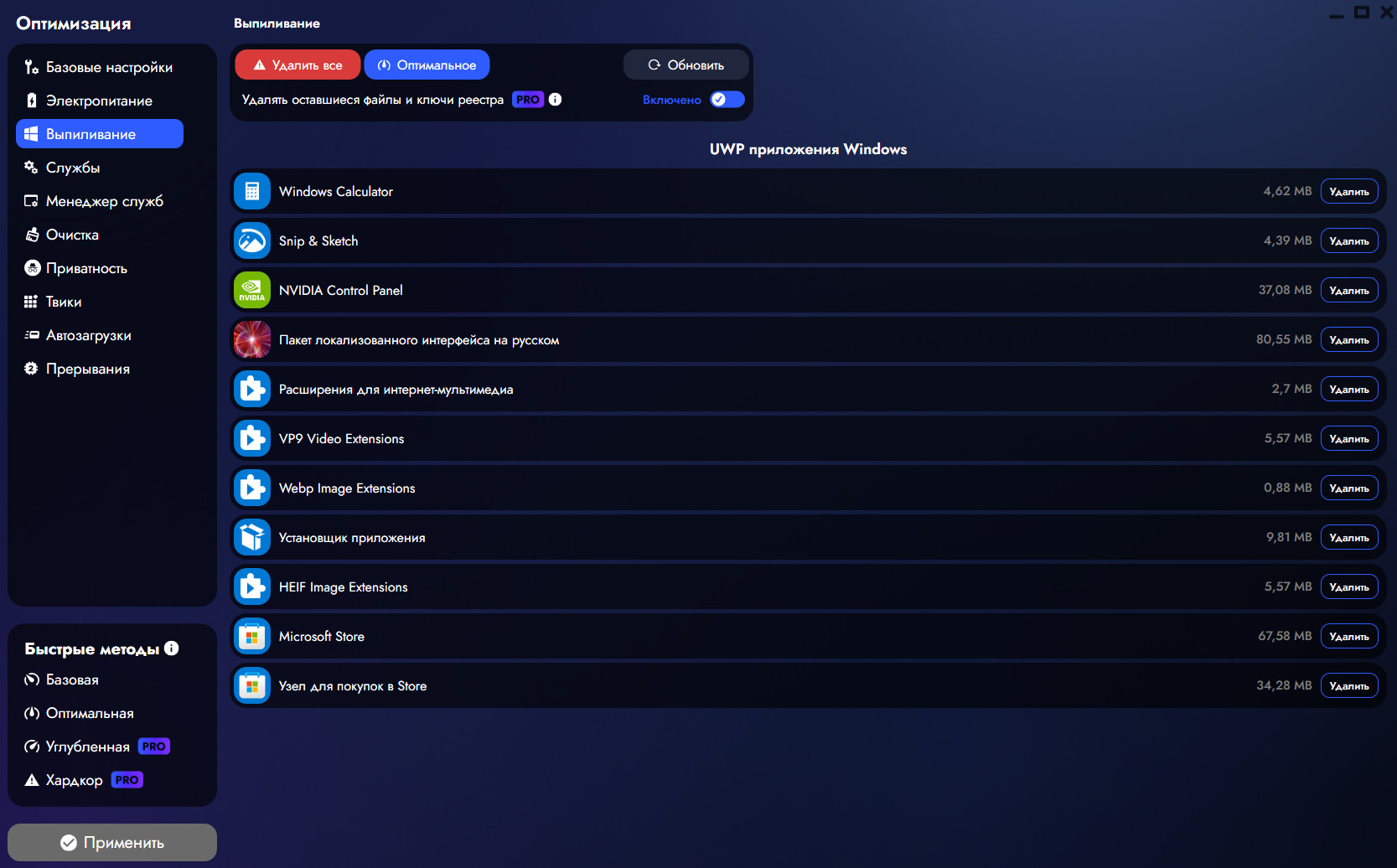Click the NVIDIA Control Panel icon
The image size is (1397, 868).
click(x=252, y=290)
